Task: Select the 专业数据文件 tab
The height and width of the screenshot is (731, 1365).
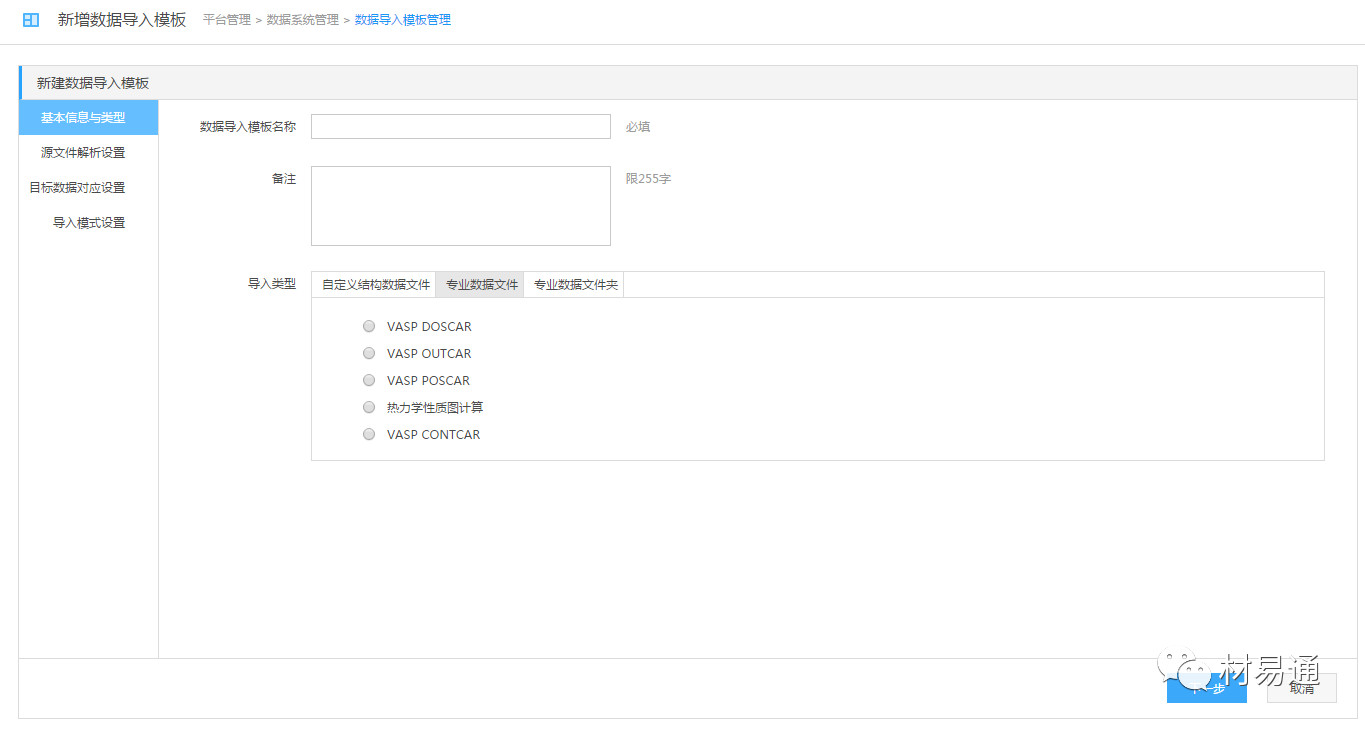Action: 481,285
